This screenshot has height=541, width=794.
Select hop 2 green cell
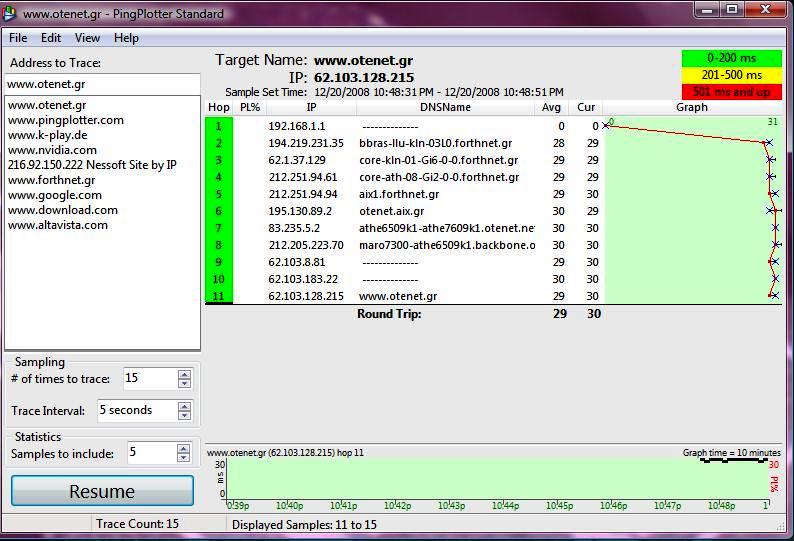click(219, 143)
